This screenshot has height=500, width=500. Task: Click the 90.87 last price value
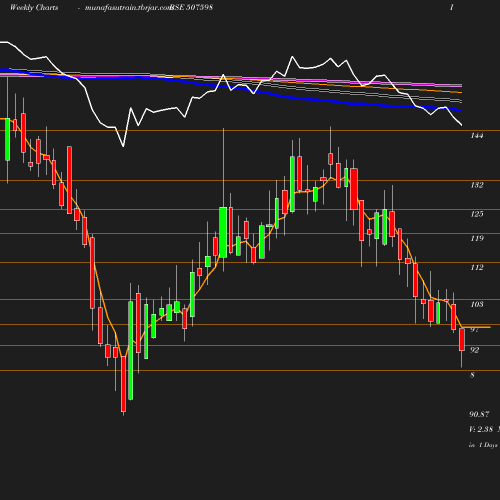click(x=479, y=414)
